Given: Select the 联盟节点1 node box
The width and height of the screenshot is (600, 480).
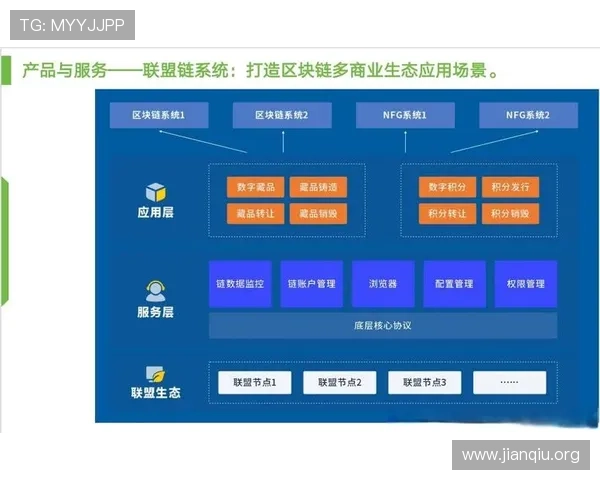Looking at the screenshot, I should pos(255,382).
